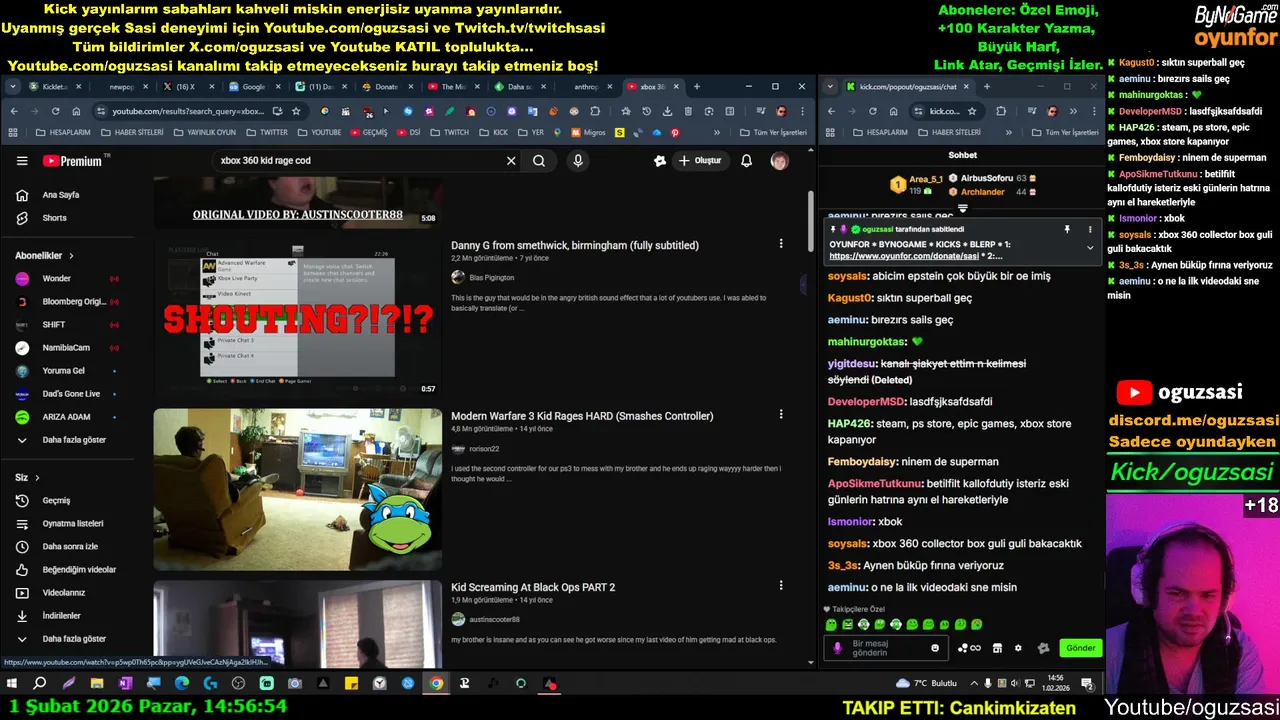1280x720 pixels.
Task: Open Windows taskbar search magnifier
Action: [x=40, y=684]
